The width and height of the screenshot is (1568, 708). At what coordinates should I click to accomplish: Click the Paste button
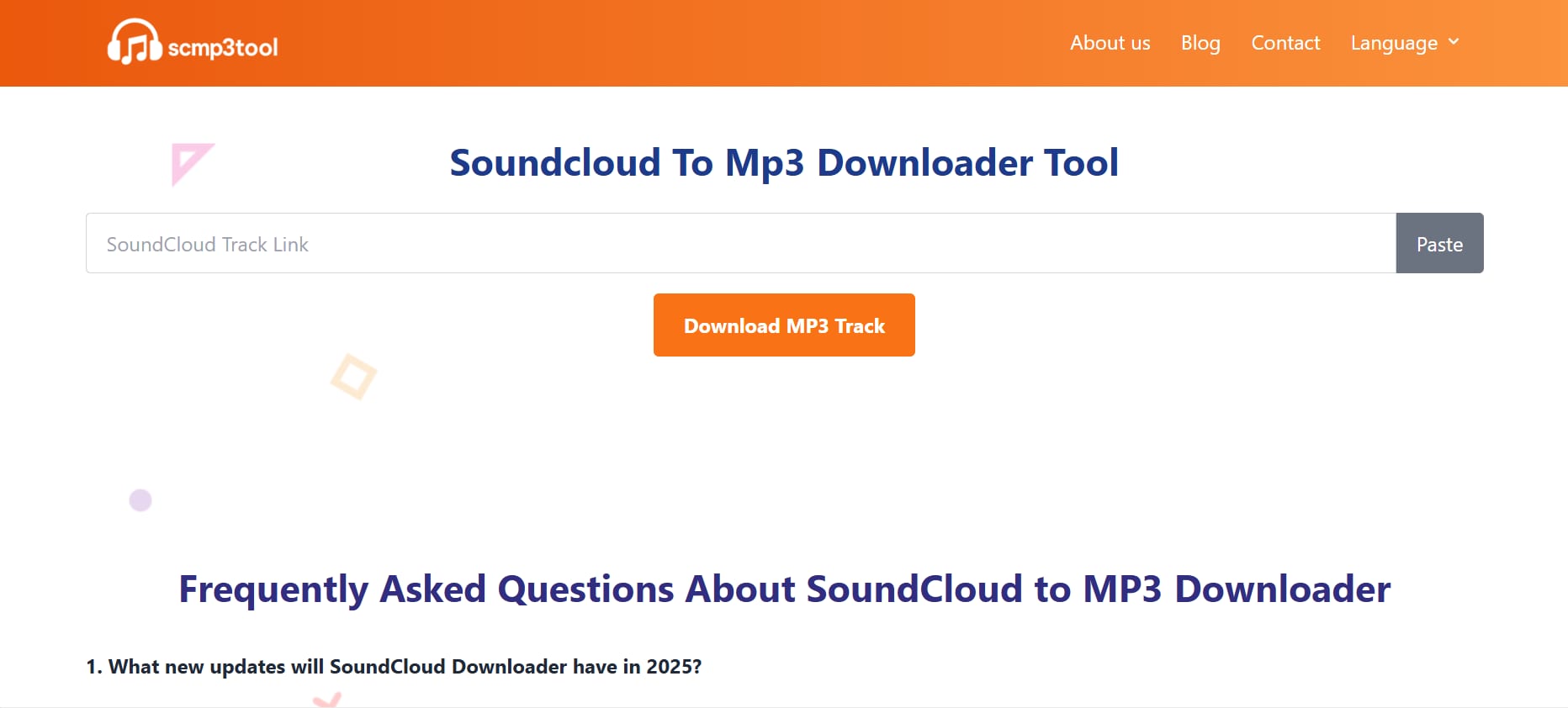[x=1439, y=243]
